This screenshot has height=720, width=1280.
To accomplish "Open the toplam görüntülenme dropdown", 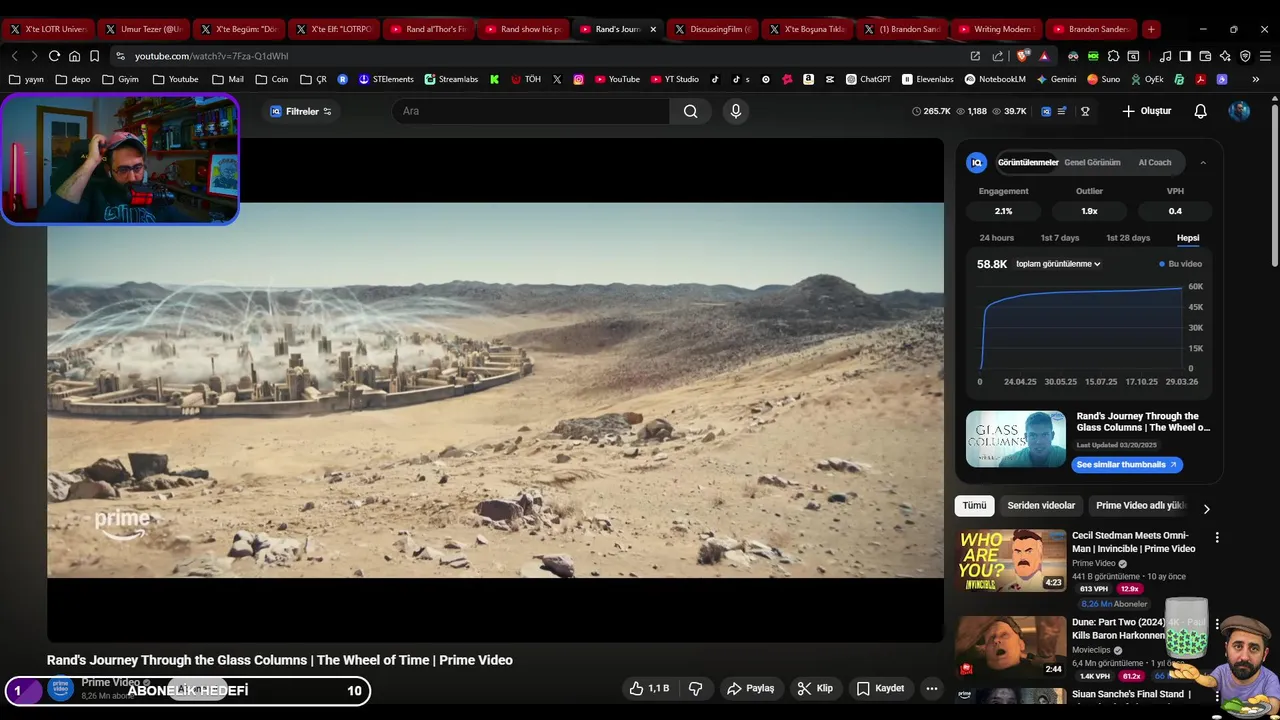I will 1058,264.
